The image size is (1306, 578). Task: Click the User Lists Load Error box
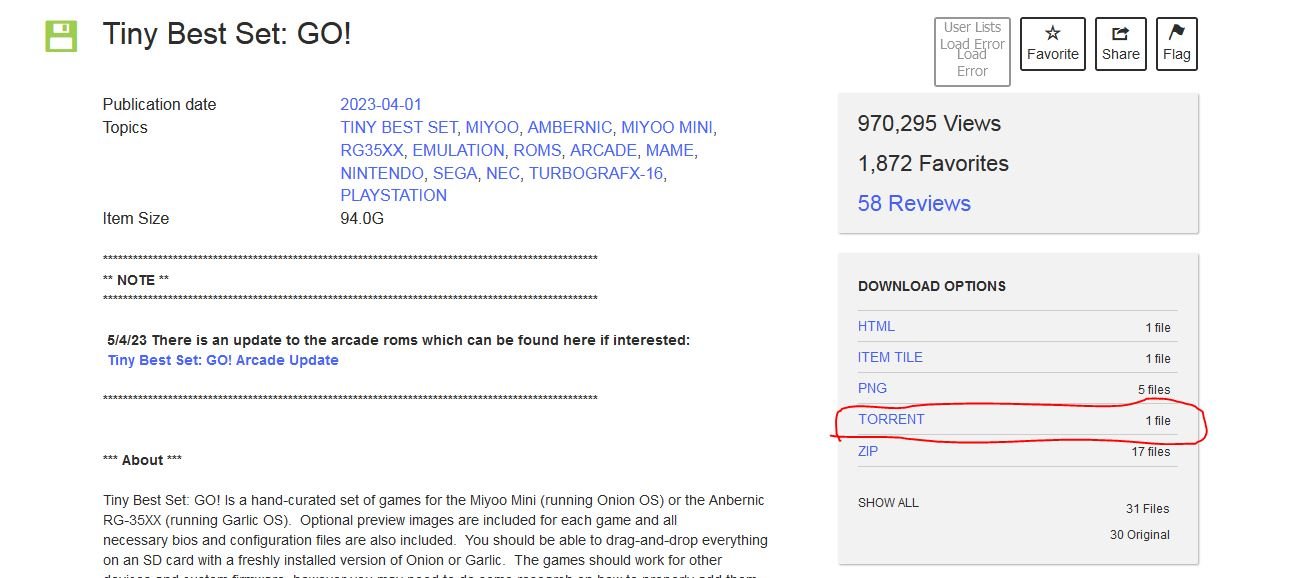972,52
